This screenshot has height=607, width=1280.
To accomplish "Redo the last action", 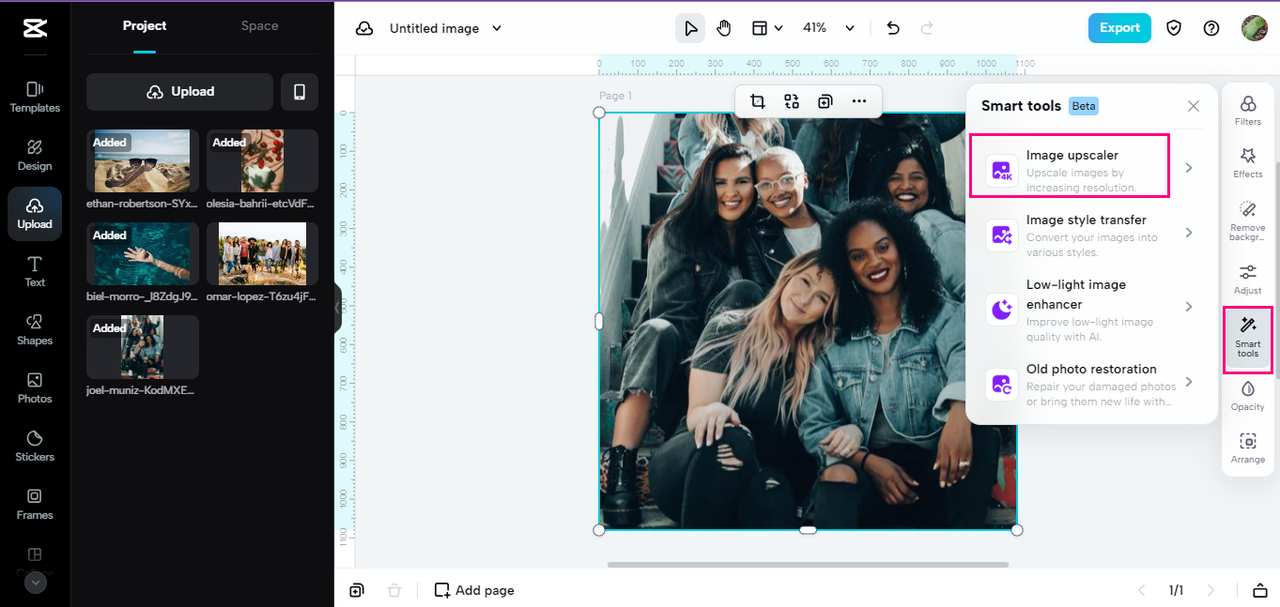I will (x=927, y=28).
